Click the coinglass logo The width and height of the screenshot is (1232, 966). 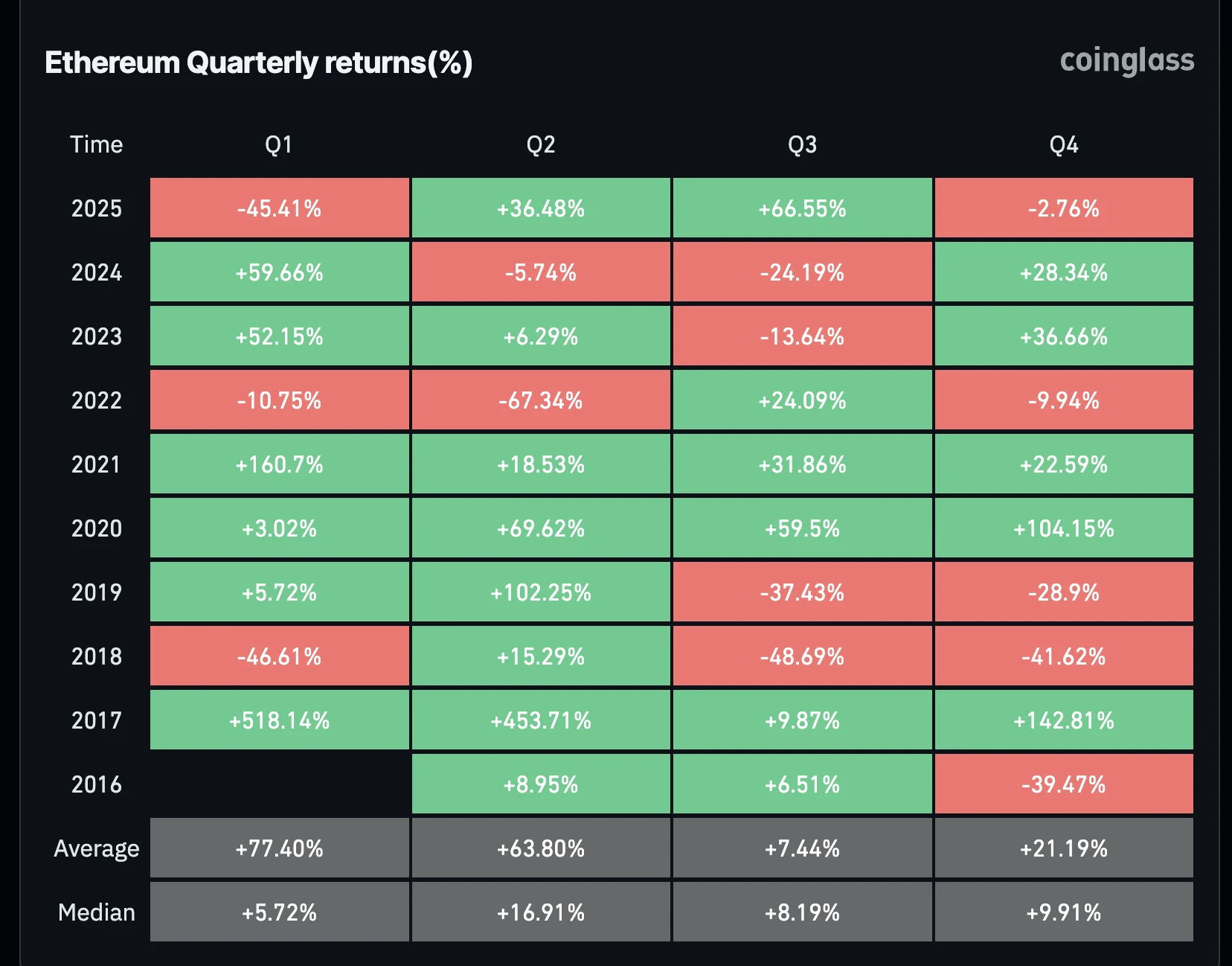click(1126, 61)
